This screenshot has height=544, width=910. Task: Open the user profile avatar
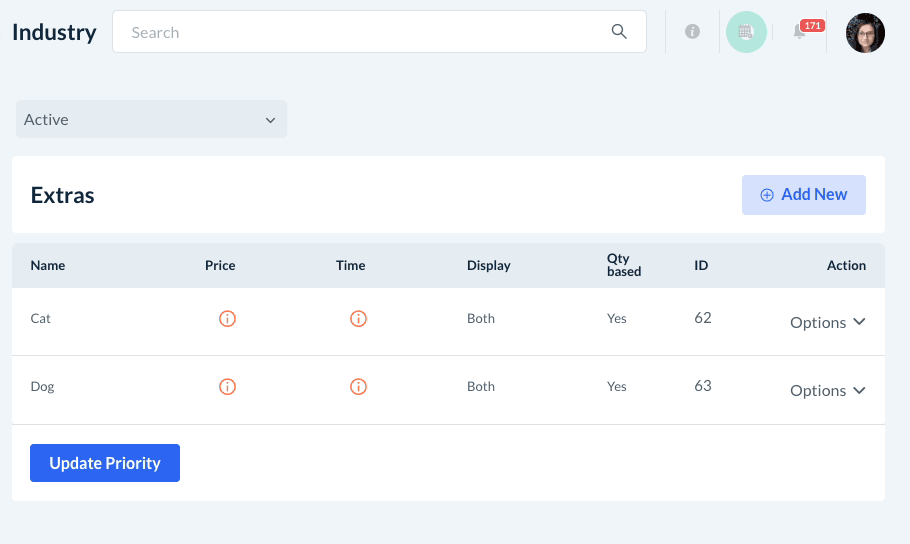coord(865,32)
